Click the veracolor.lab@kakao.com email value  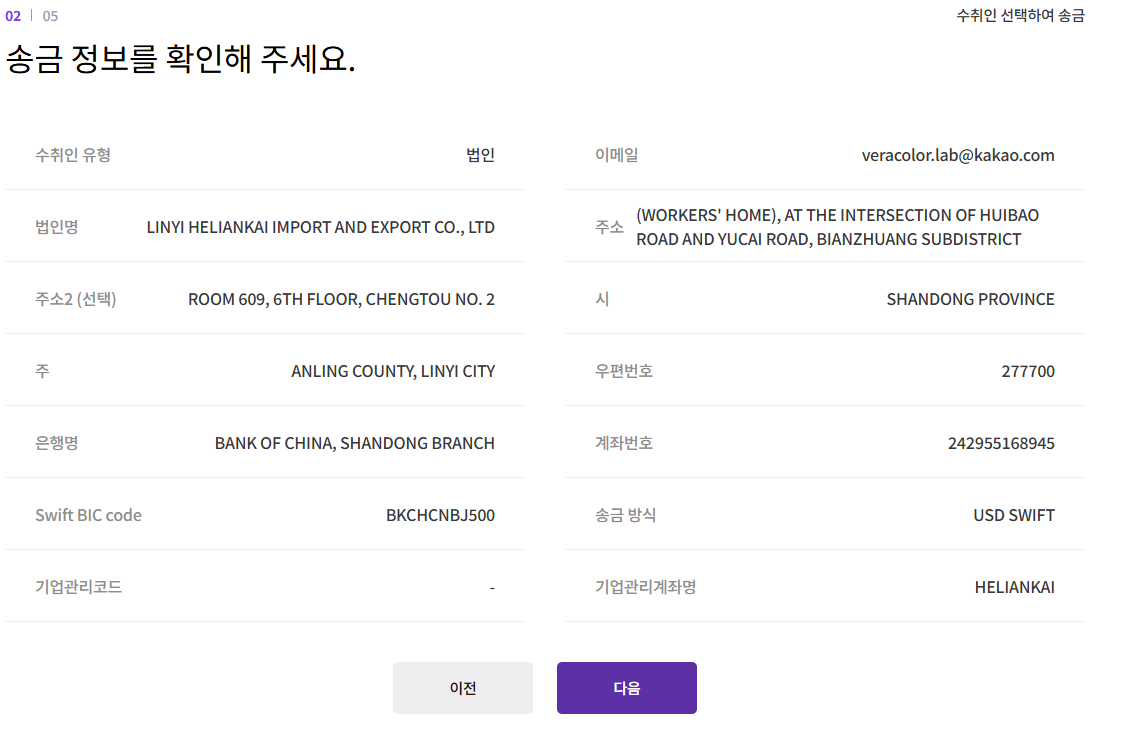(957, 155)
